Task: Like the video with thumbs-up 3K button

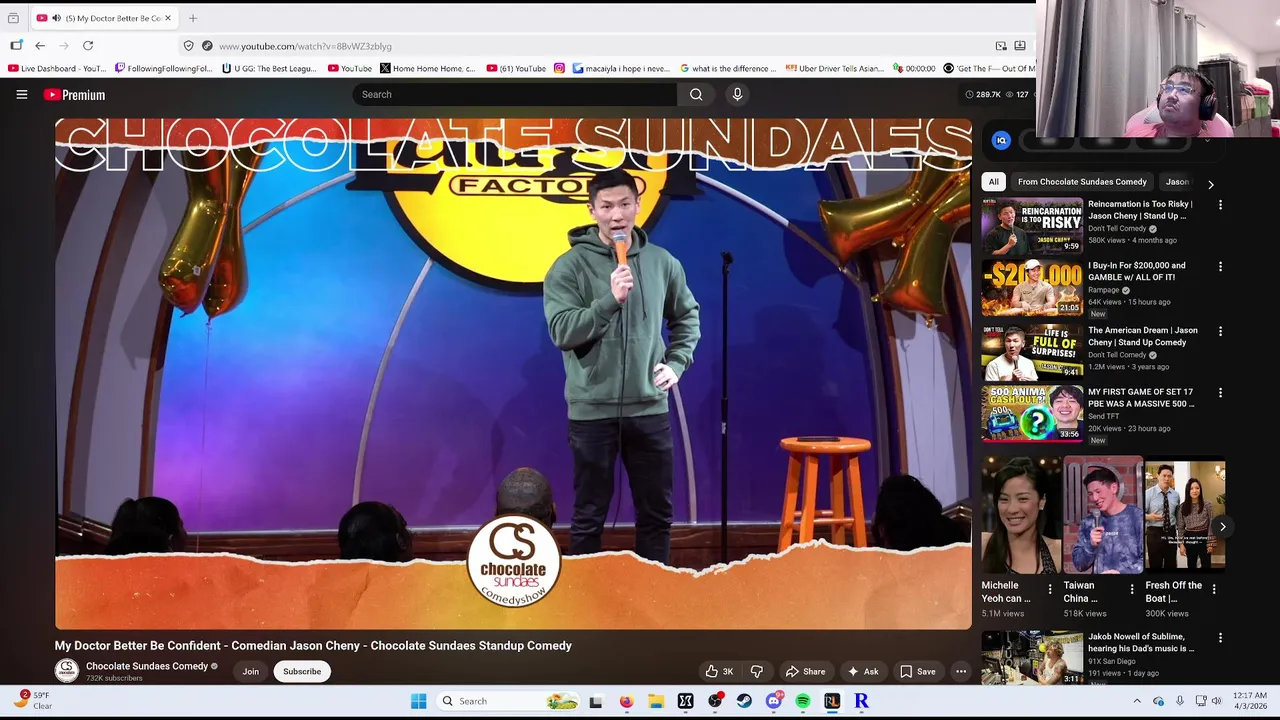Action: pos(719,672)
